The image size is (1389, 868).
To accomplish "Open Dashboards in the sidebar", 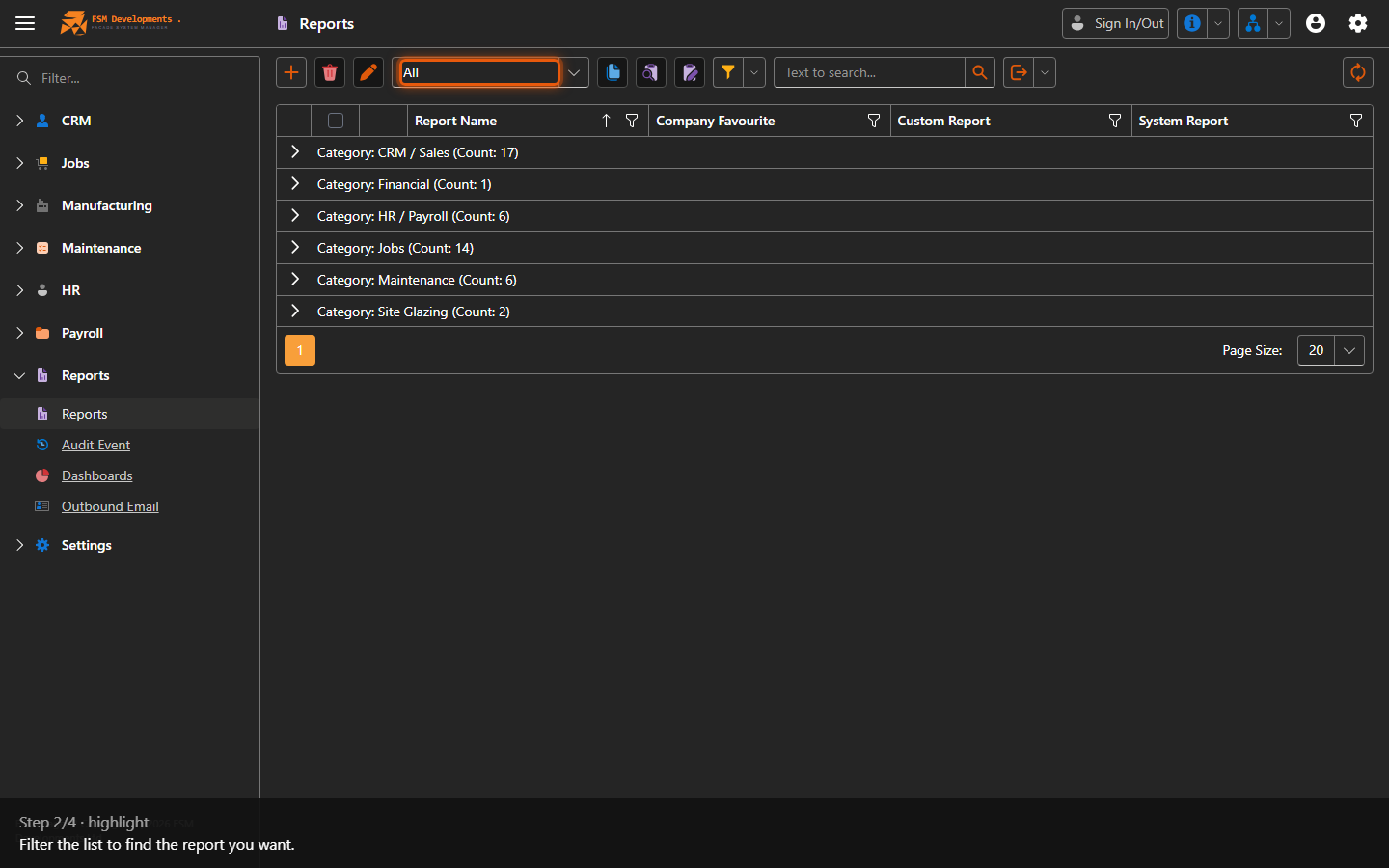I will pyautogui.click(x=96, y=475).
